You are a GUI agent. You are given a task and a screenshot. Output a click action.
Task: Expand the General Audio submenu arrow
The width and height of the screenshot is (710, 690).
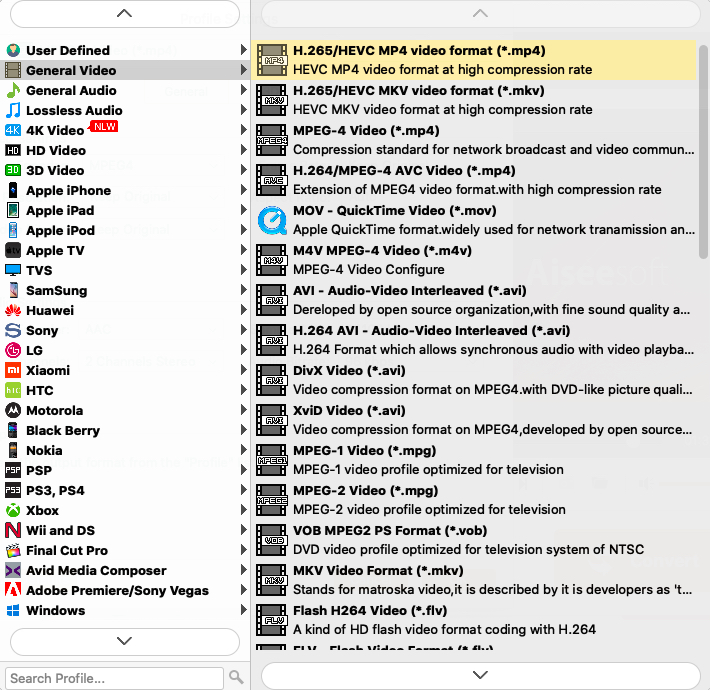tap(244, 90)
